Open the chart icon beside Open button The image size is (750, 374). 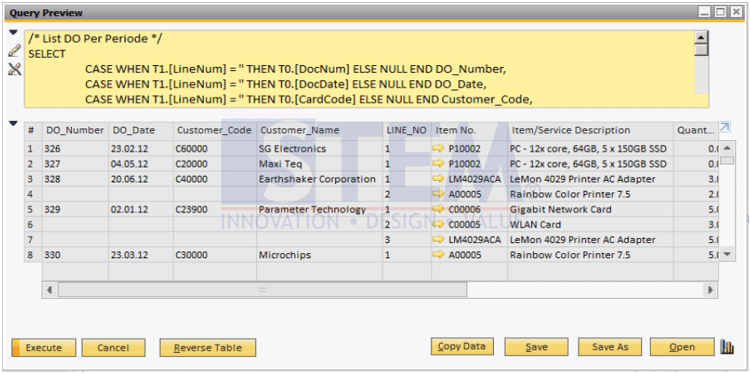click(x=727, y=347)
